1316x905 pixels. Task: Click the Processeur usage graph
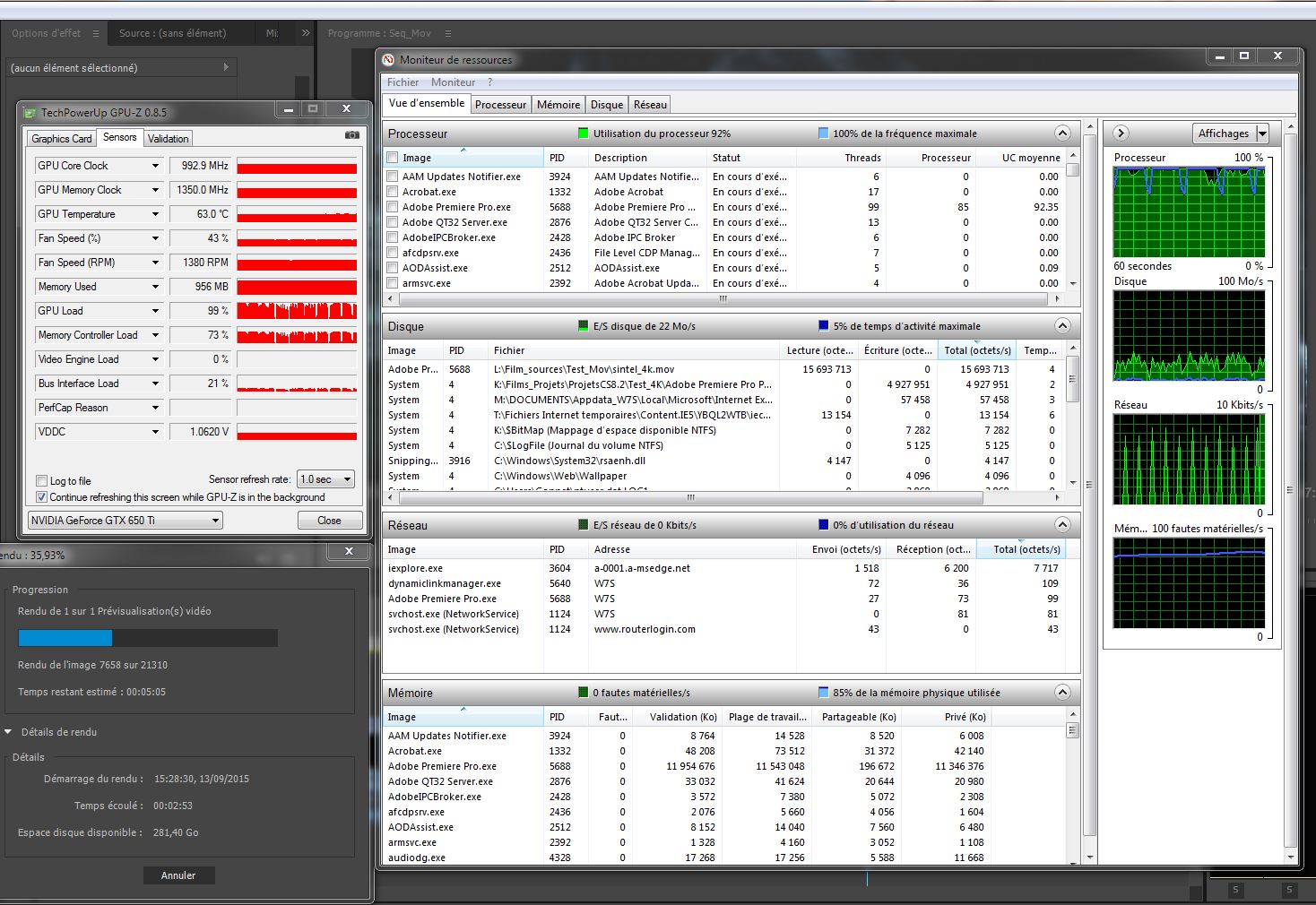point(1189,211)
